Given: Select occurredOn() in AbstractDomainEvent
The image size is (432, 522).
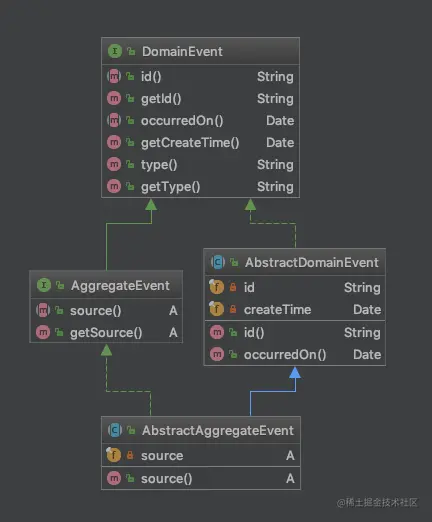Looking at the screenshot, I should click(x=295, y=354).
